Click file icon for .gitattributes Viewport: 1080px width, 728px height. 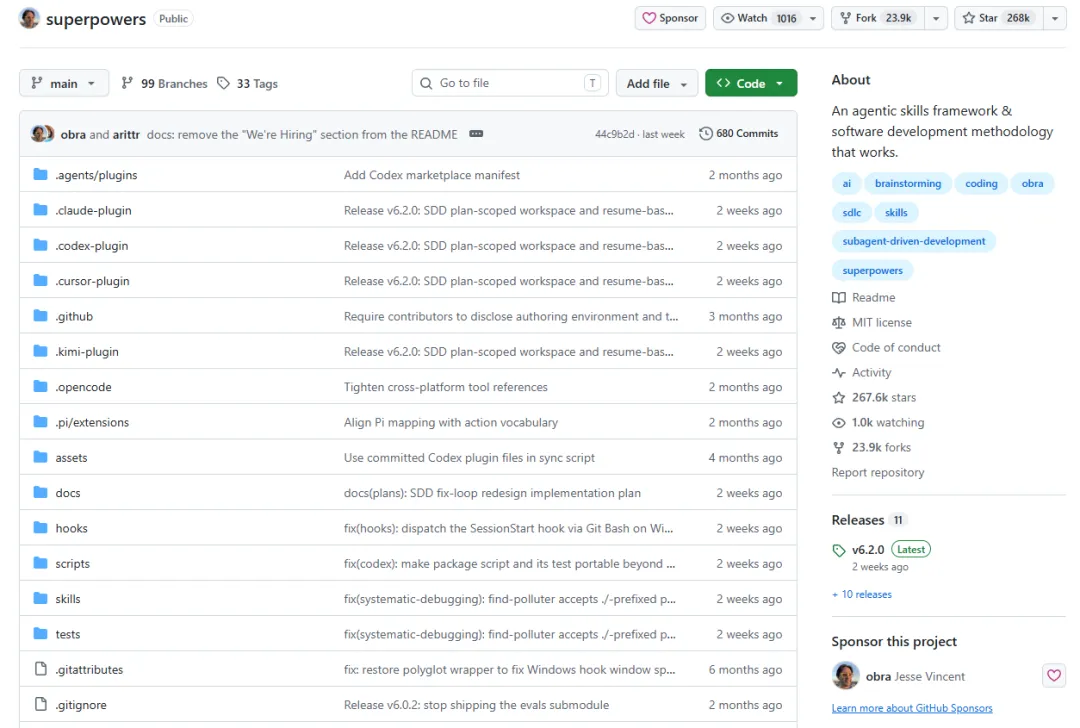41,669
